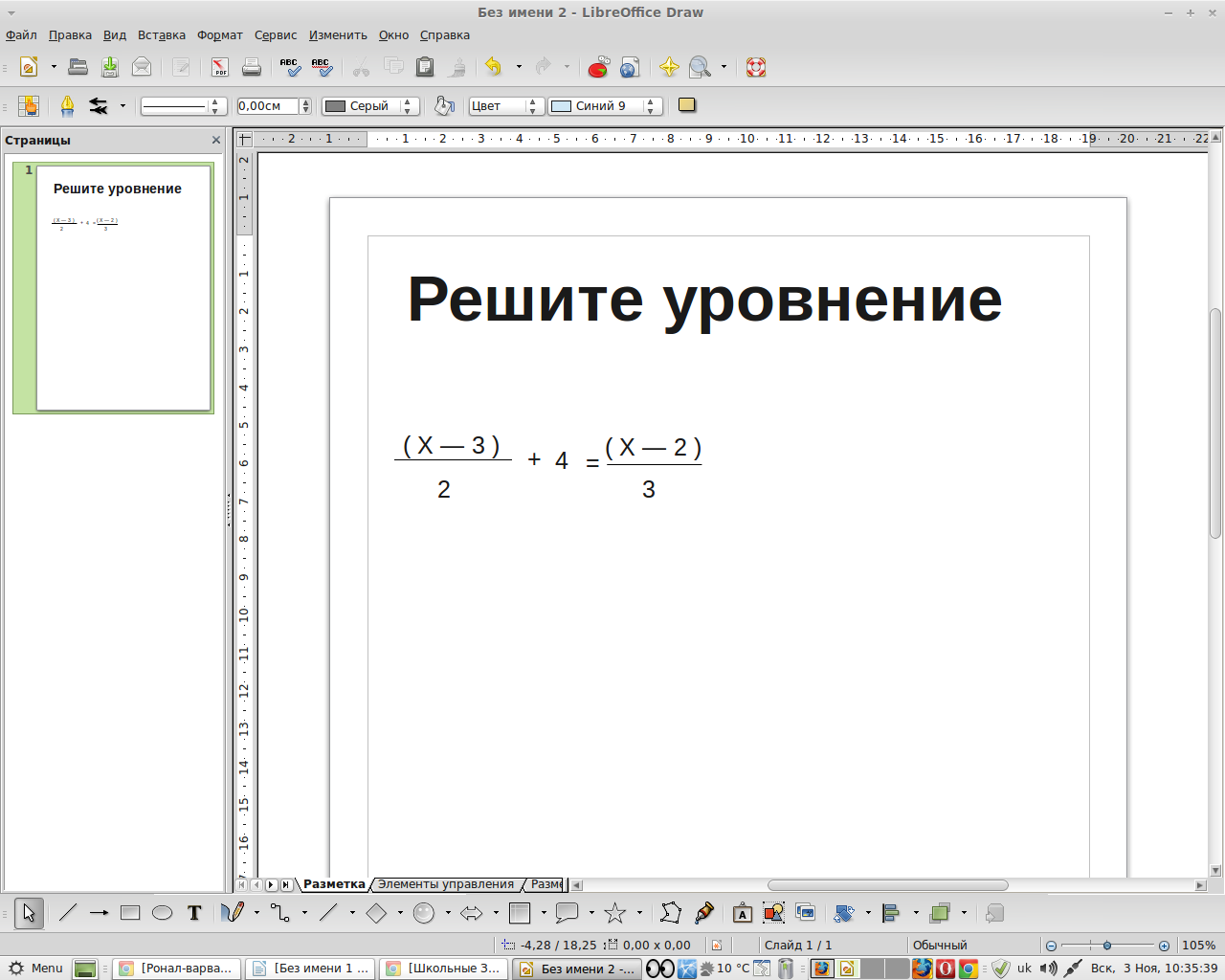Click the 'Решите уровнение' title text
This screenshot has width=1225, height=980.
tap(704, 300)
